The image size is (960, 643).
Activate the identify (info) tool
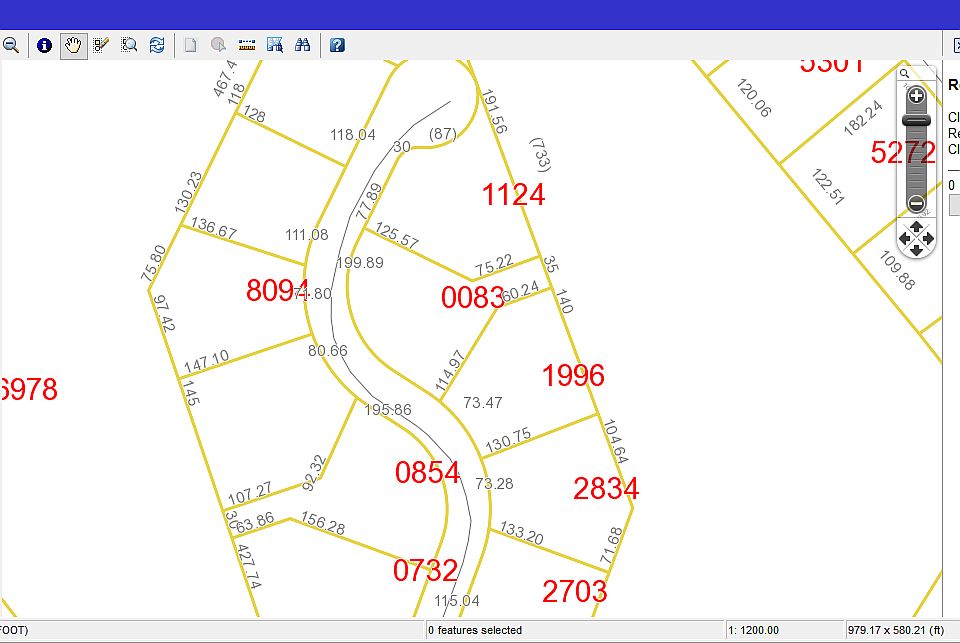tap(44, 45)
